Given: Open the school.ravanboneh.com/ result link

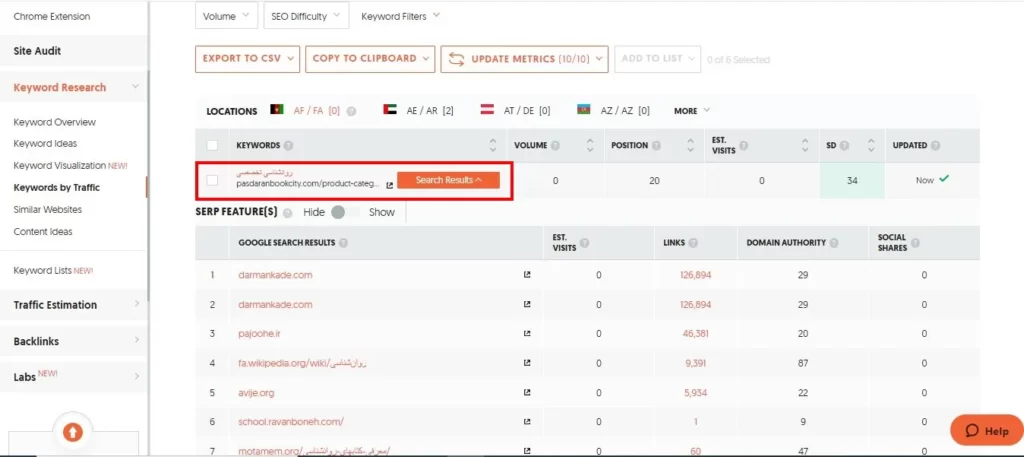Looking at the screenshot, I should (x=291, y=422).
